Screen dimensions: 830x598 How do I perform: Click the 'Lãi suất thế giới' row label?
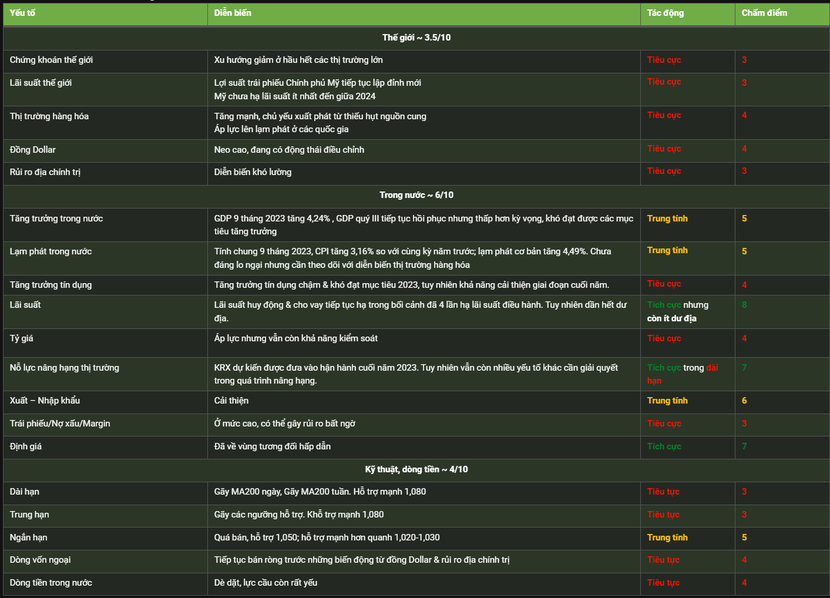[41, 83]
